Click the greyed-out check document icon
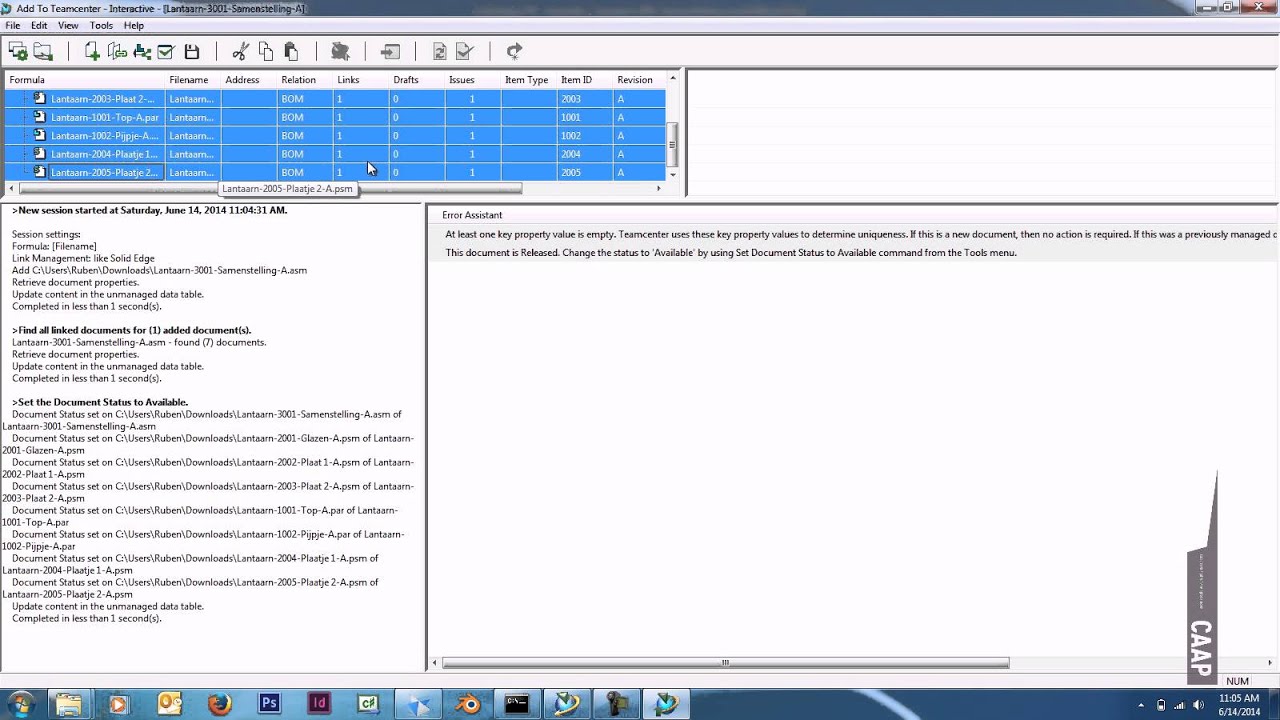1280x720 pixels. coord(464,51)
